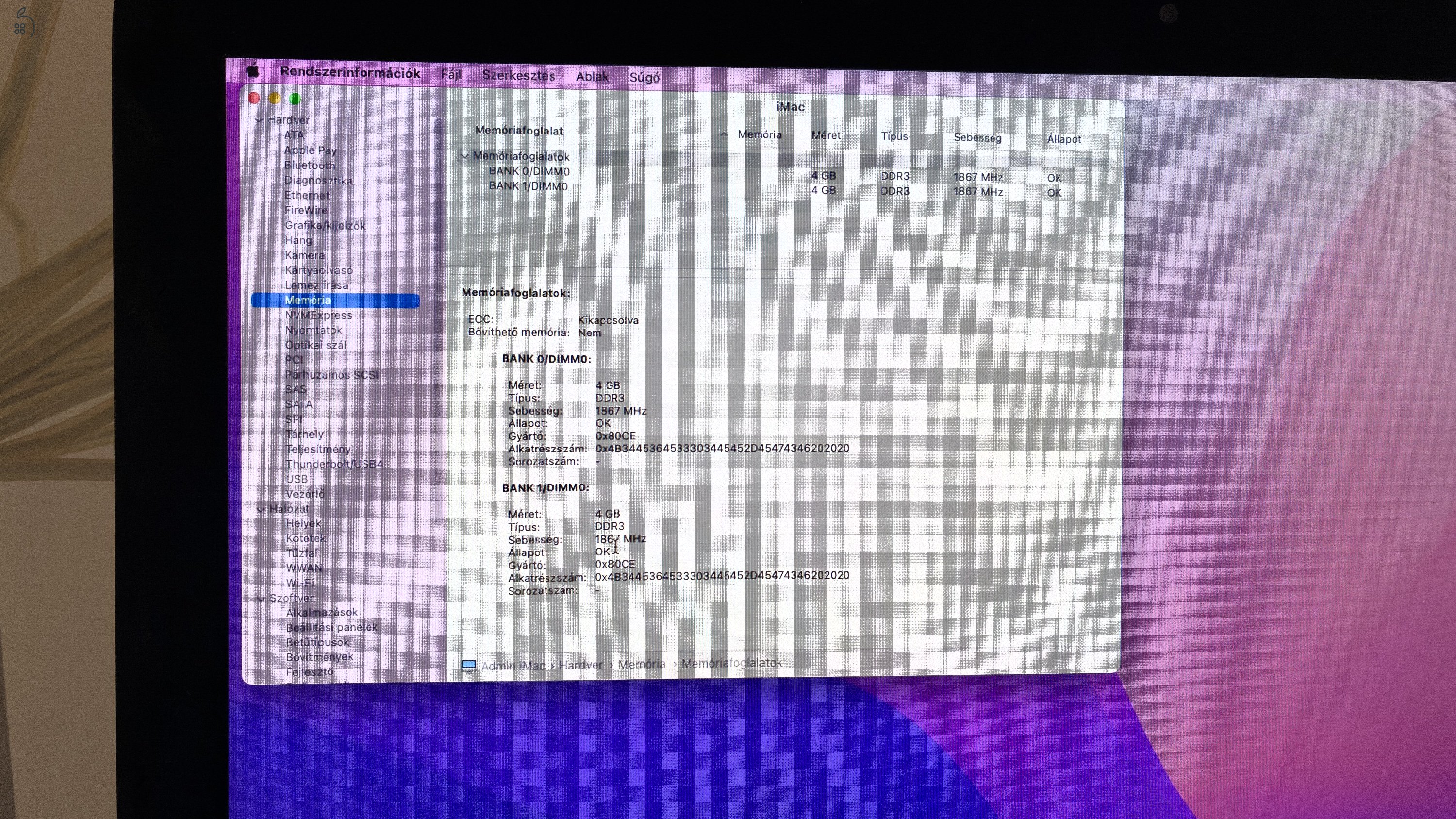Click Memória in the path bar
This screenshot has height=819, width=1456.
click(642, 664)
